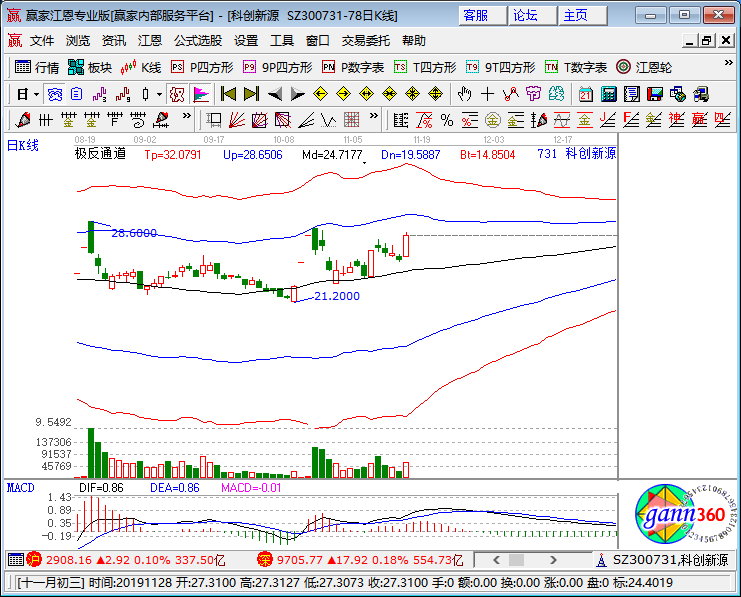This screenshot has width=741, height=597.
Task: Open the 9P四方形 tool
Action: [x=277, y=68]
